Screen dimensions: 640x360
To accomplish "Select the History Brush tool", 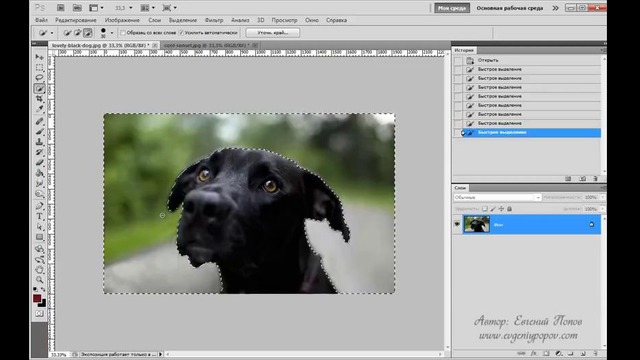I will tap(39, 152).
